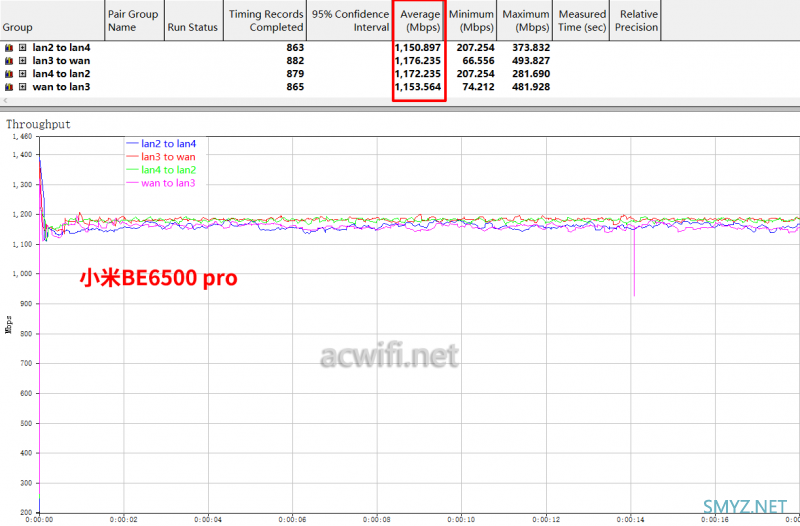Select the lan2 to lan4 row name

coord(60,48)
